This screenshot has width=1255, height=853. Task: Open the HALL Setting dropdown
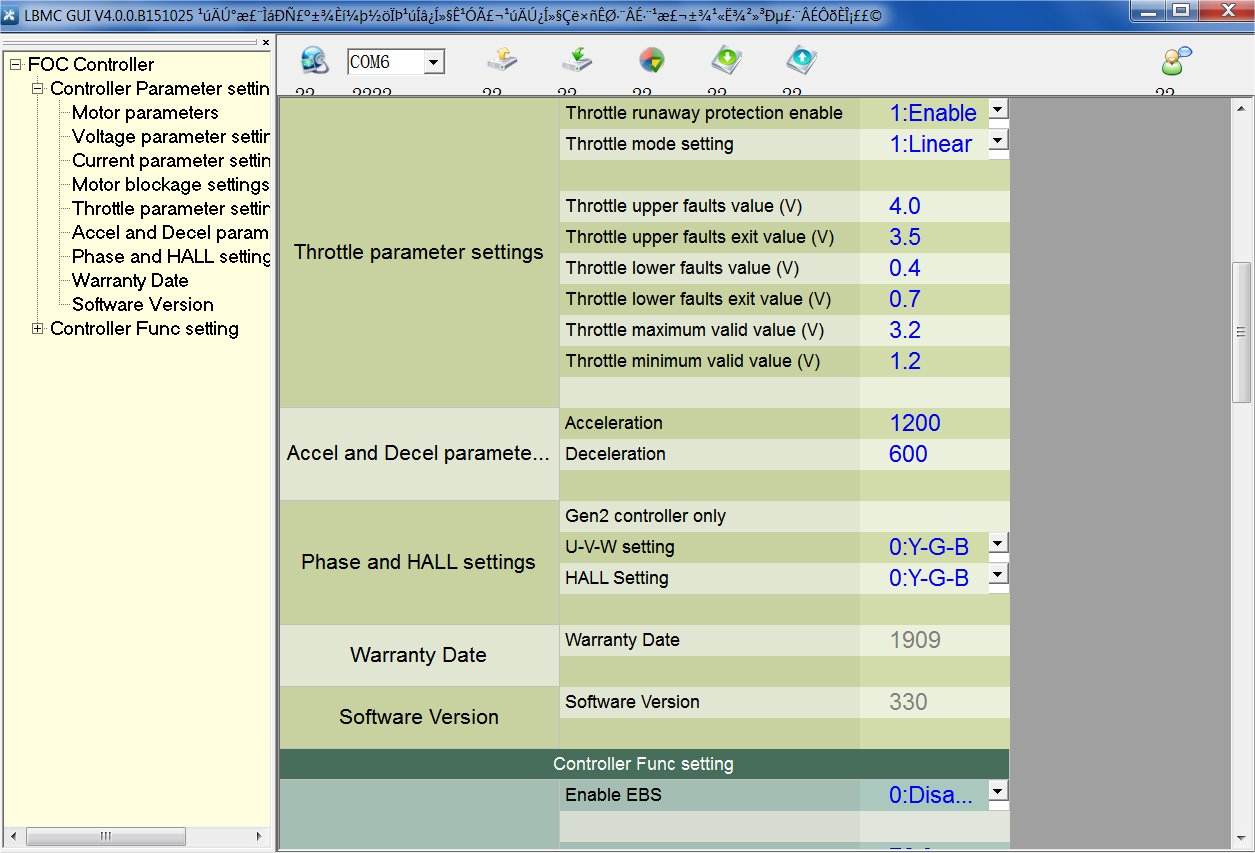click(998, 574)
